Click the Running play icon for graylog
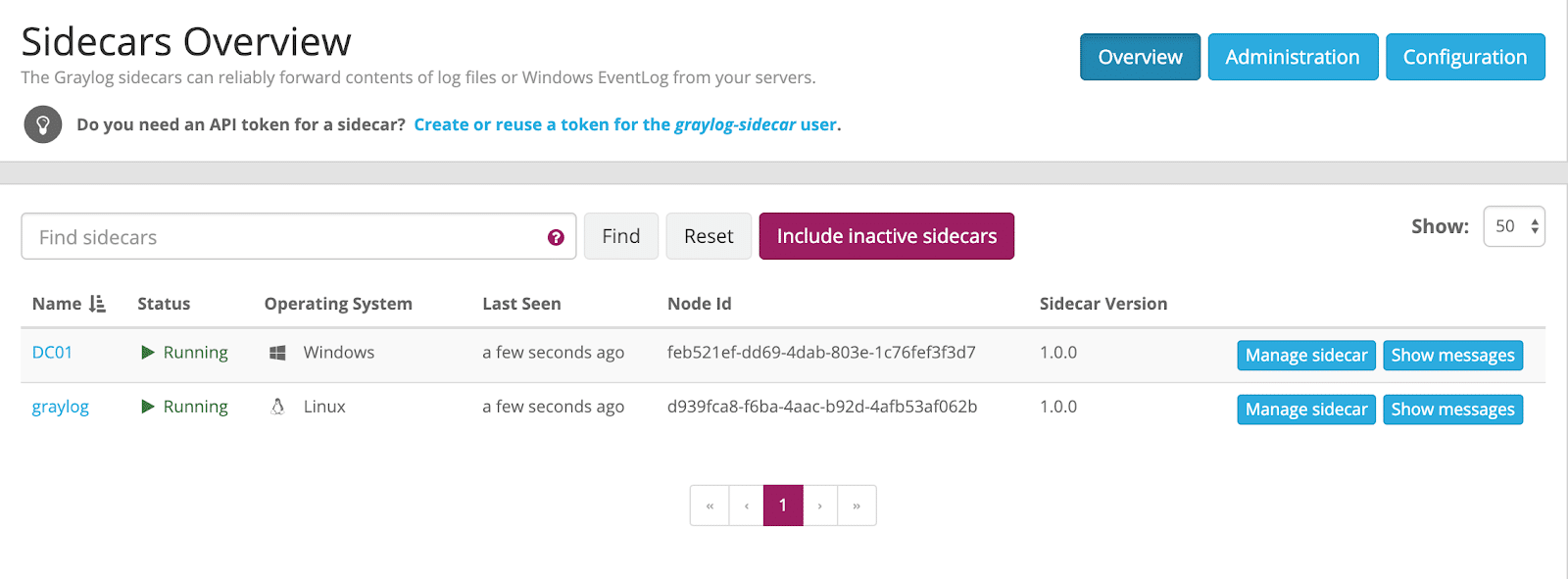This screenshot has height=579, width=1568. pos(148,407)
